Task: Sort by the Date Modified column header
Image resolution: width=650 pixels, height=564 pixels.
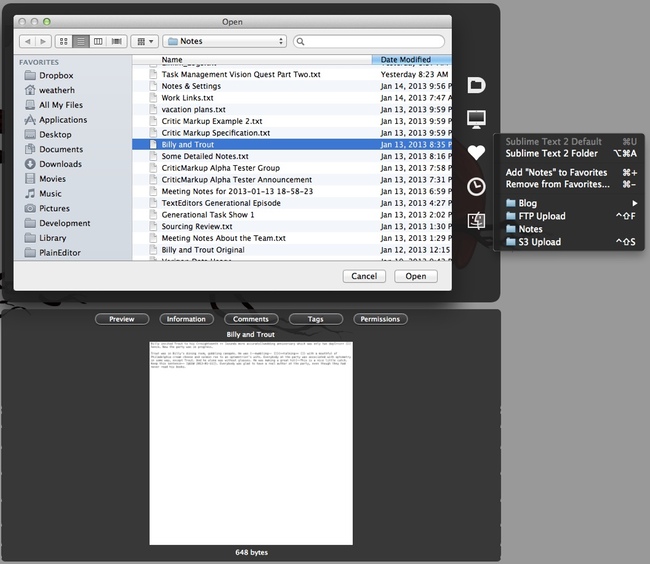Action: click(412, 60)
